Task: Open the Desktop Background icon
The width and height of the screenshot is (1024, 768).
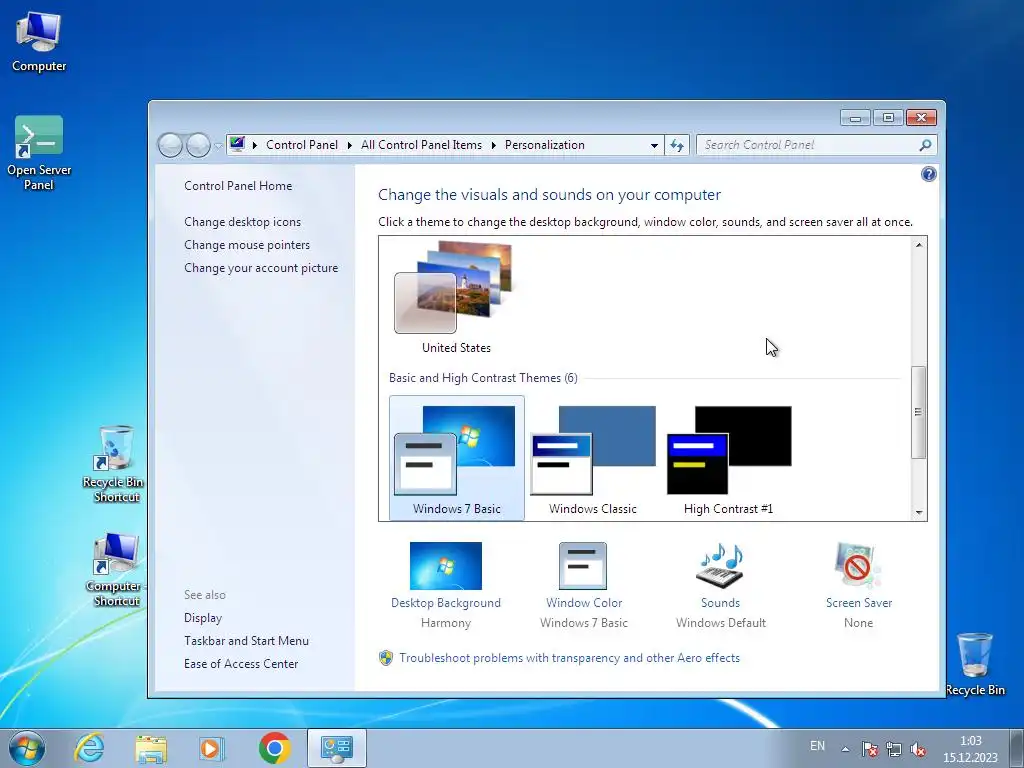Action: 445,566
